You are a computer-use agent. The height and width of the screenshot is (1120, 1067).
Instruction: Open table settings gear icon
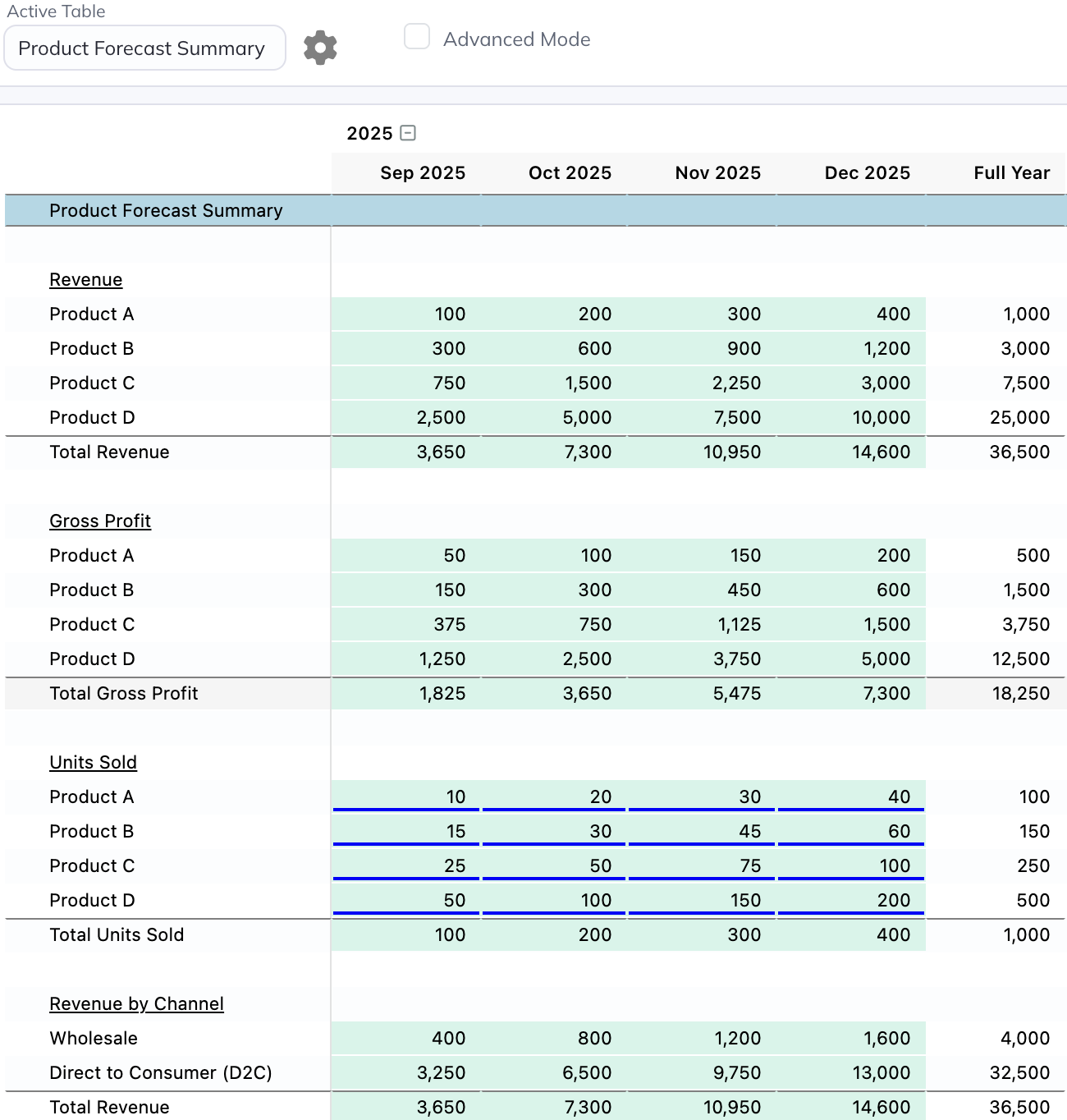click(320, 48)
